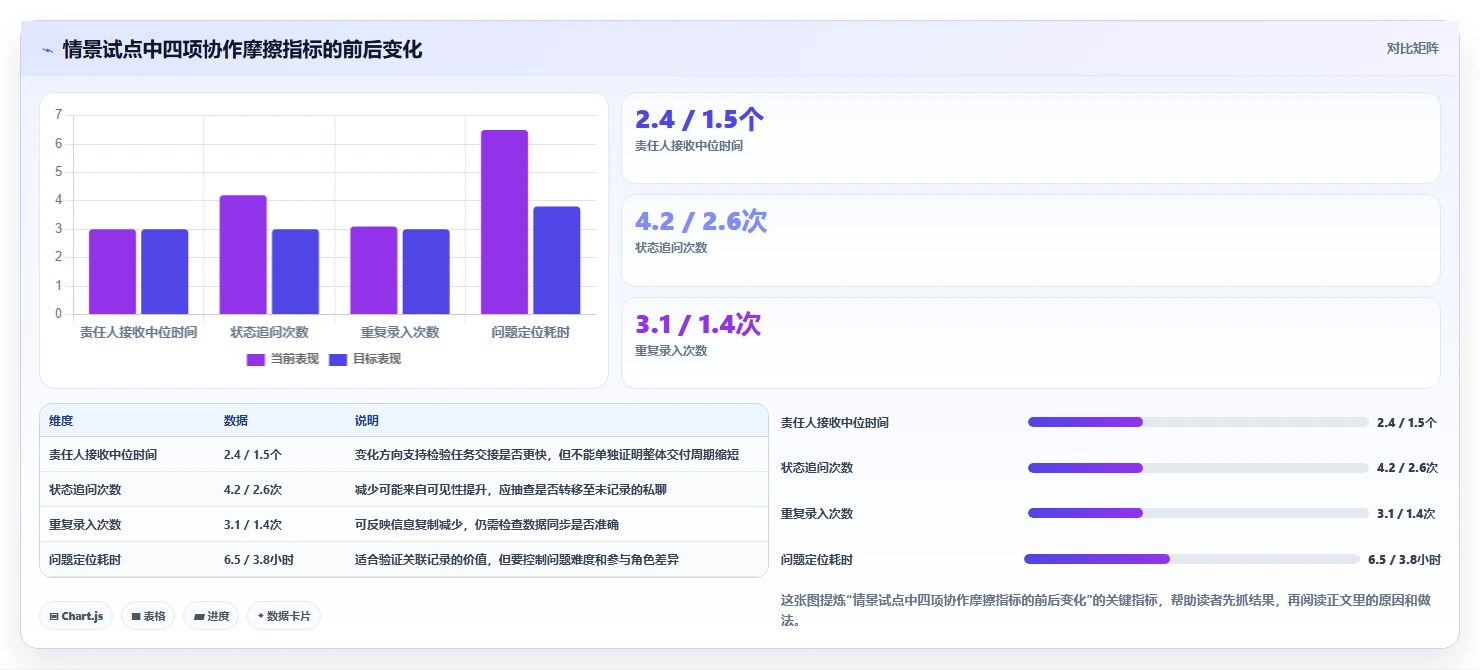The image size is (1480, 670).
Task: Click the 状态追问次数 x-axis label on chart
Action: (269, 332)
